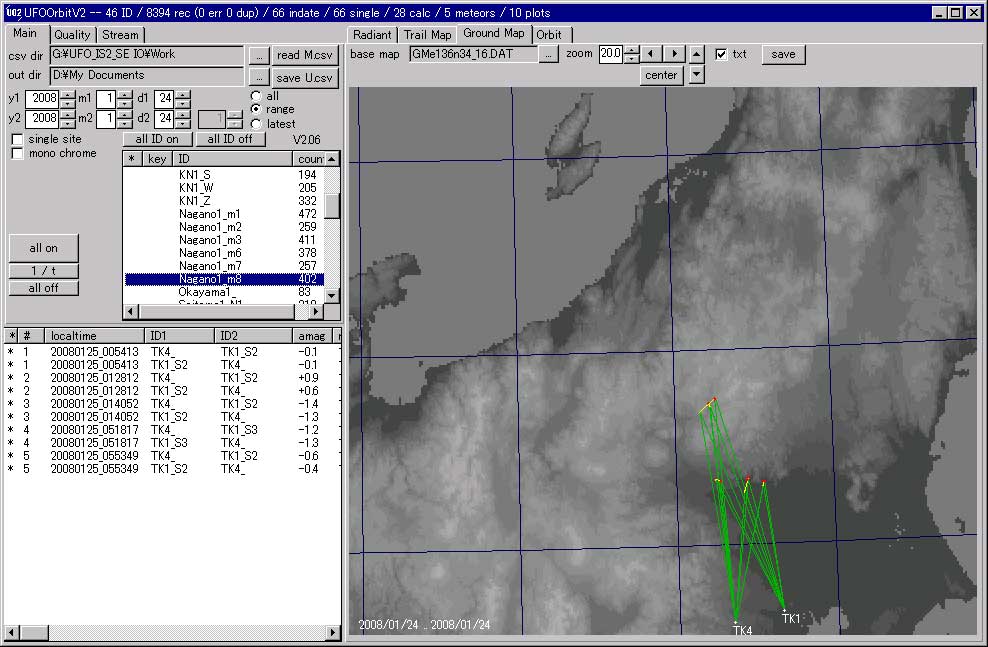
Task: Click TK1 station marker on map
Action: (x=784, y=608)
